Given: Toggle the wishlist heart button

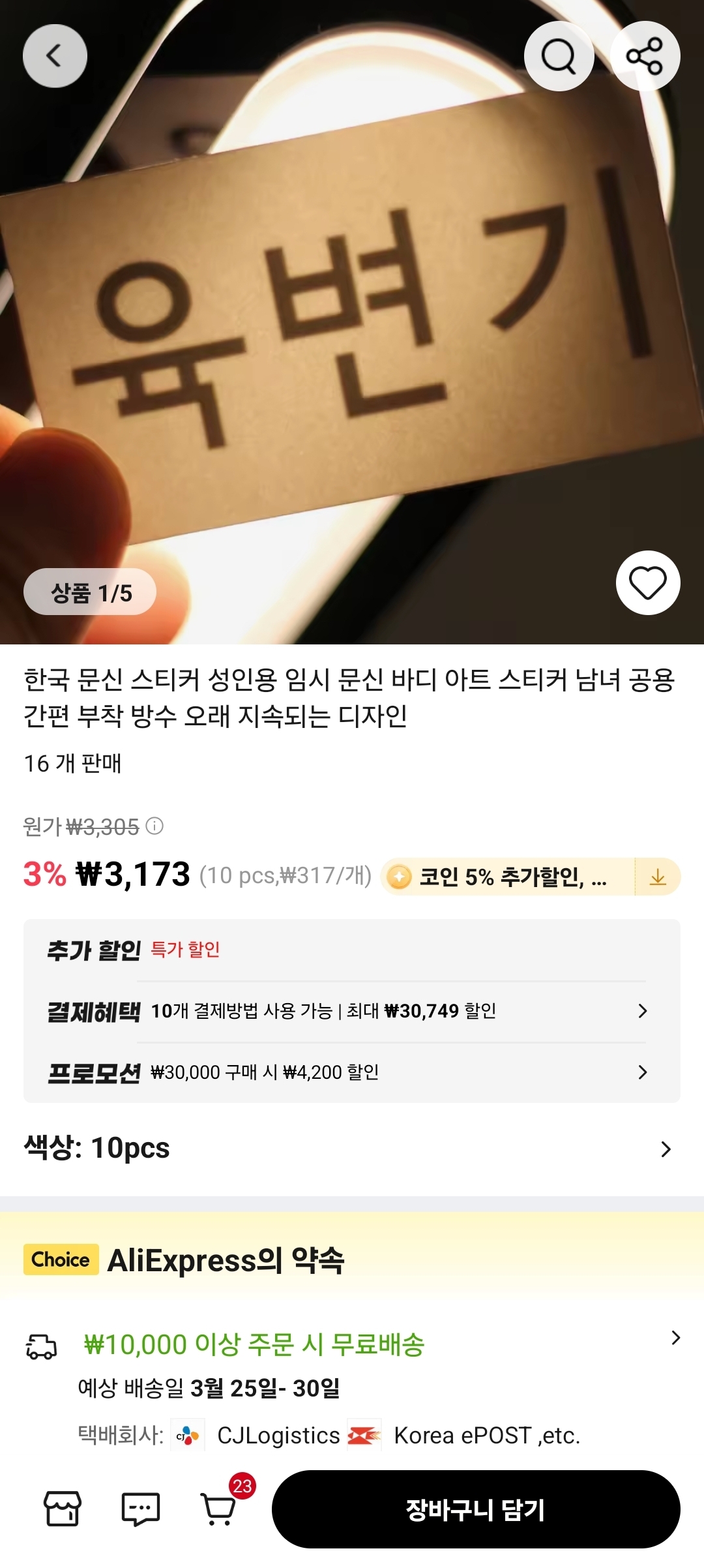Looking at the screenshot, I should (x=648, y=582).
